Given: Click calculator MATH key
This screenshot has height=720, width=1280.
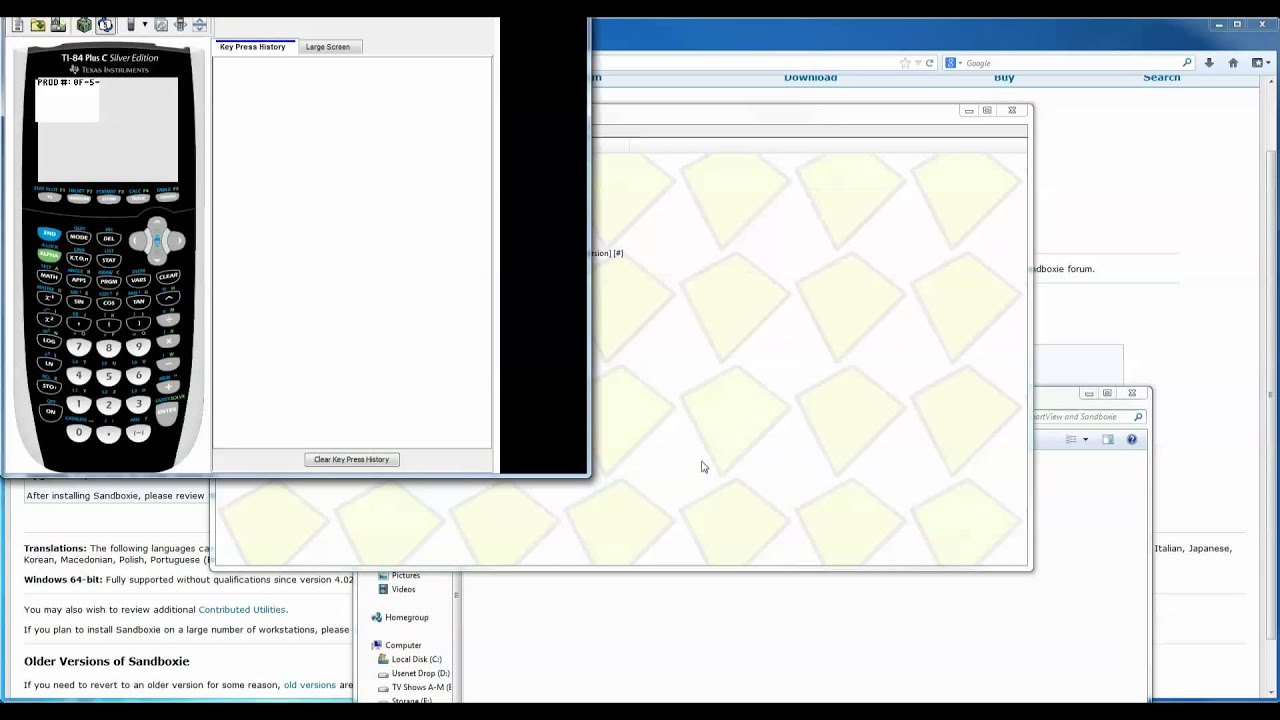Looking at the screenshot, I should click(49, 276).
